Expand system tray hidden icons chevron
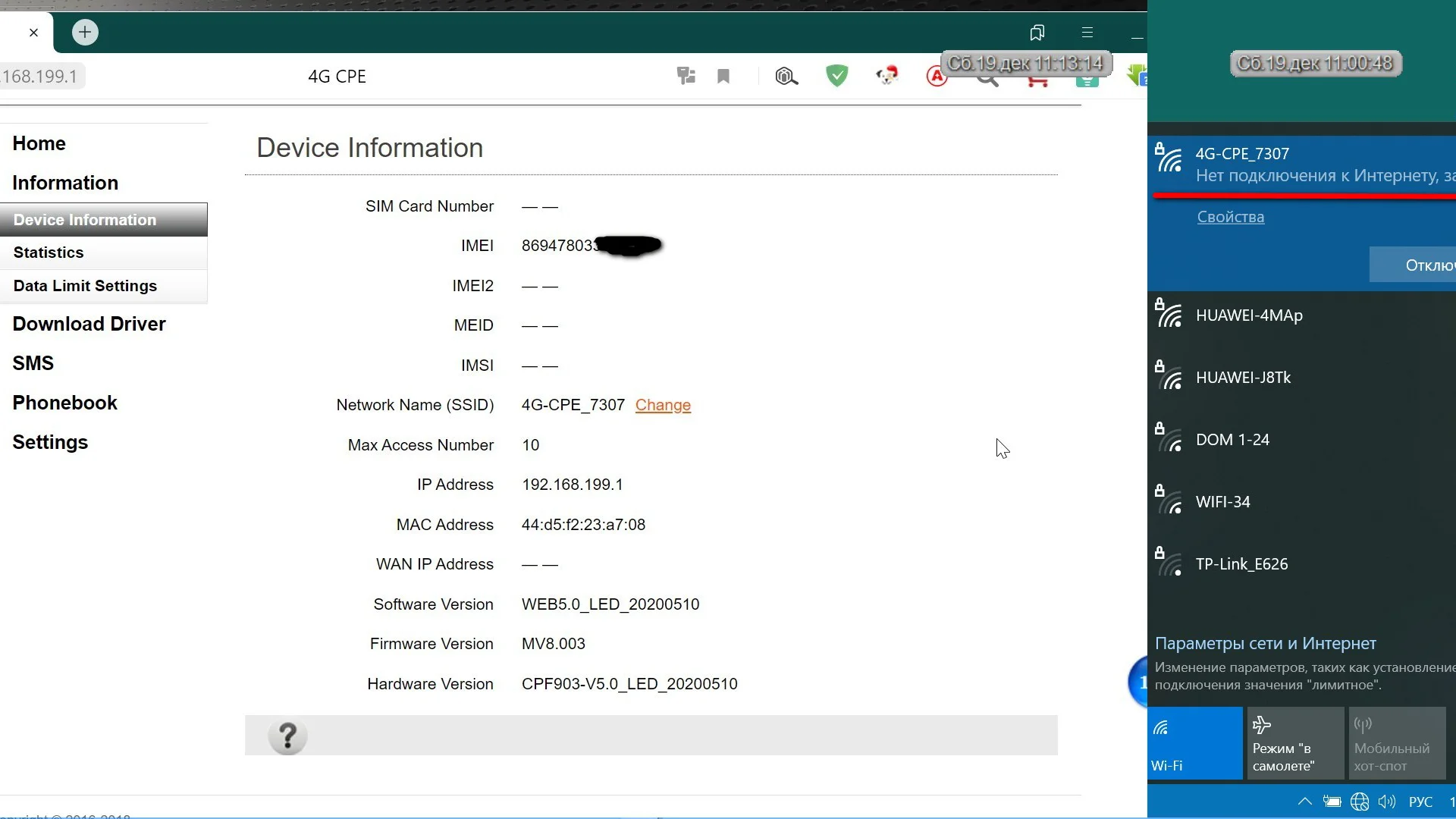Viewport: 1456px width, 819px height. pyautogui.click(x=1304, y=802)
